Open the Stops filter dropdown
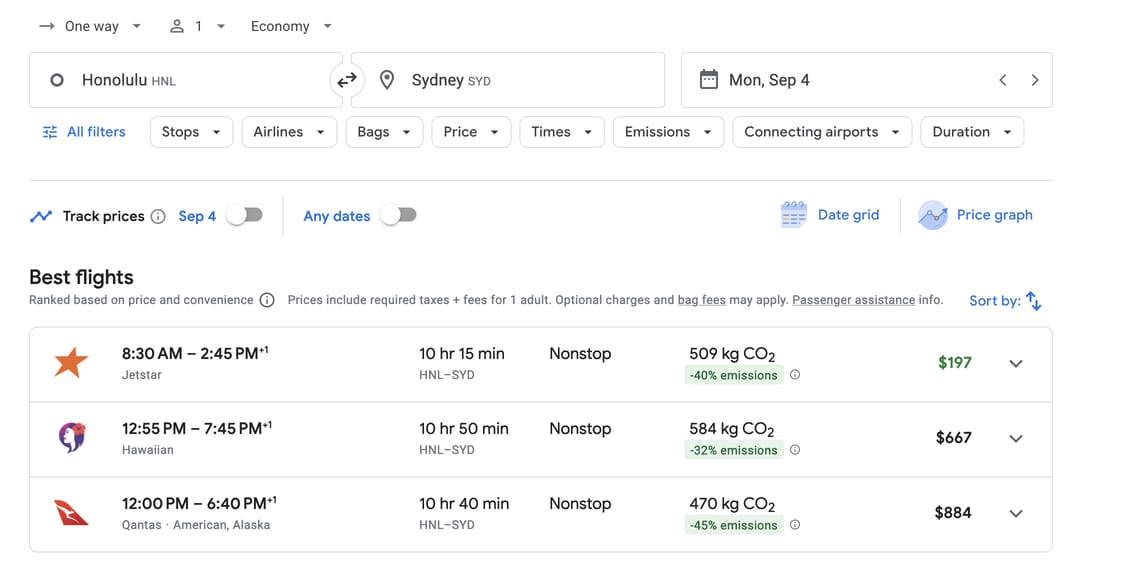The width and height of the screenshot is (1128, 576). coord(191,132)
